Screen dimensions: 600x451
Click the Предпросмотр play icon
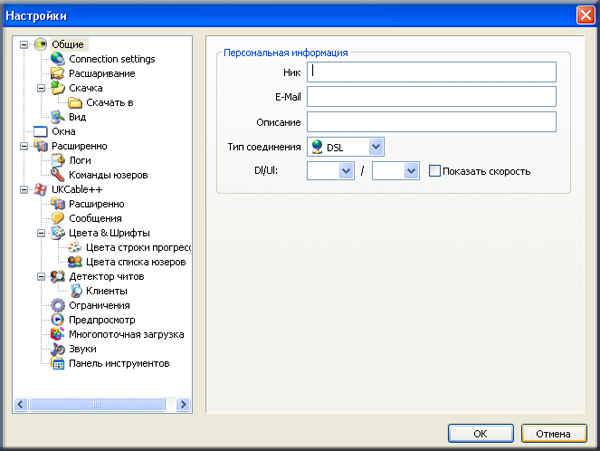58,320
